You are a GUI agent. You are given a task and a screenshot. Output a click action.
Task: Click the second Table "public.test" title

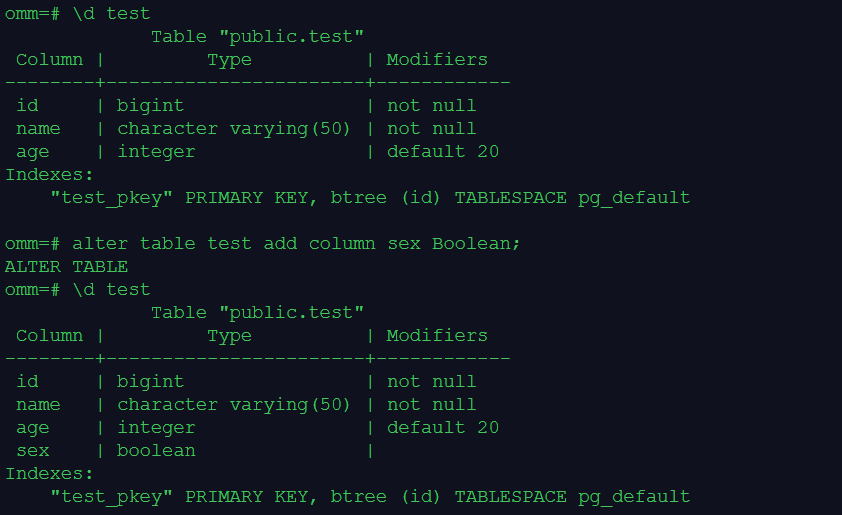pyautogui.click(x=257, y=312)
